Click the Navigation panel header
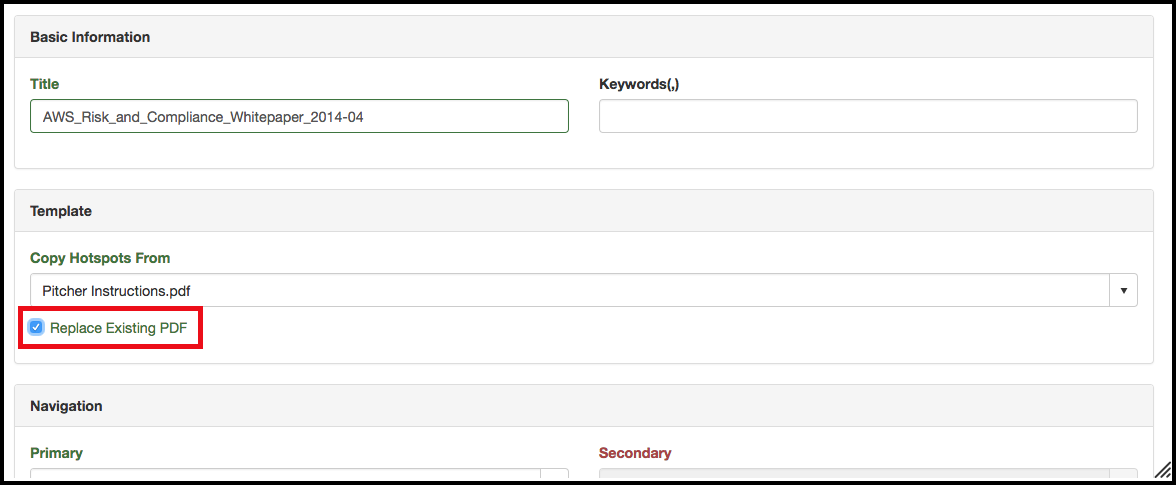 pyautogui.click(x=66, y=406)
